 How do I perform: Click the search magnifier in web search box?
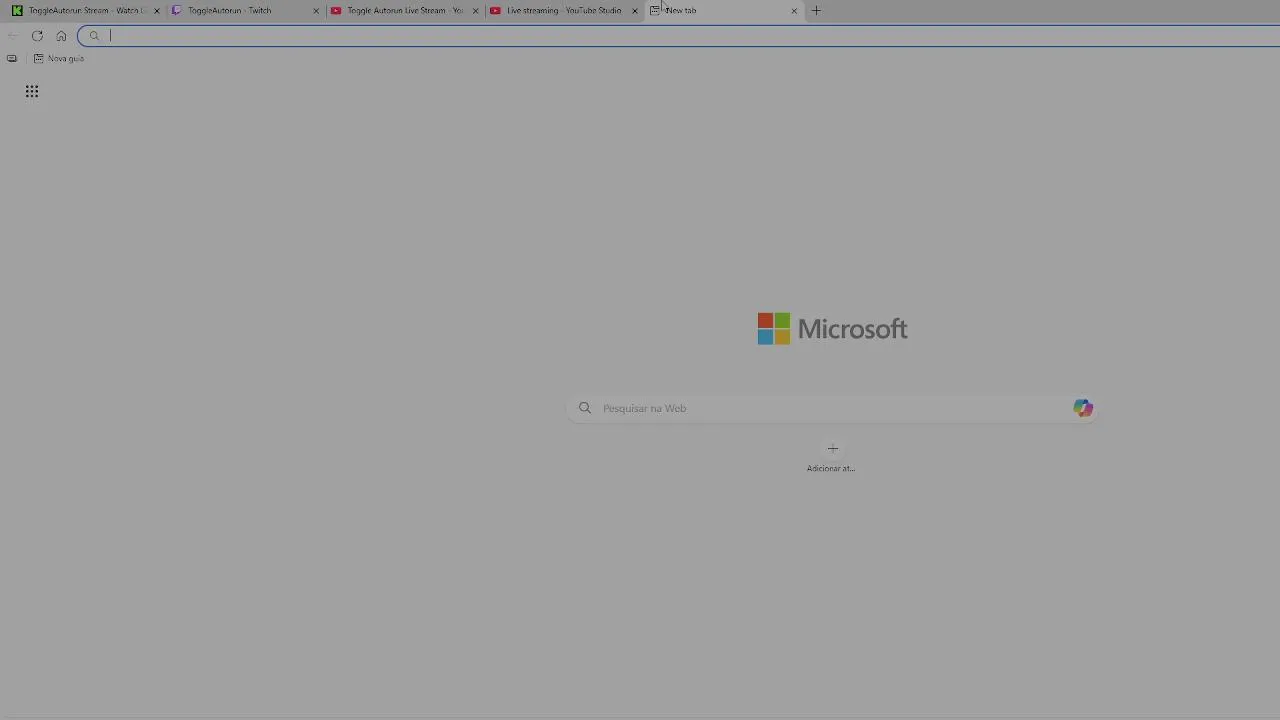point(585,408)
